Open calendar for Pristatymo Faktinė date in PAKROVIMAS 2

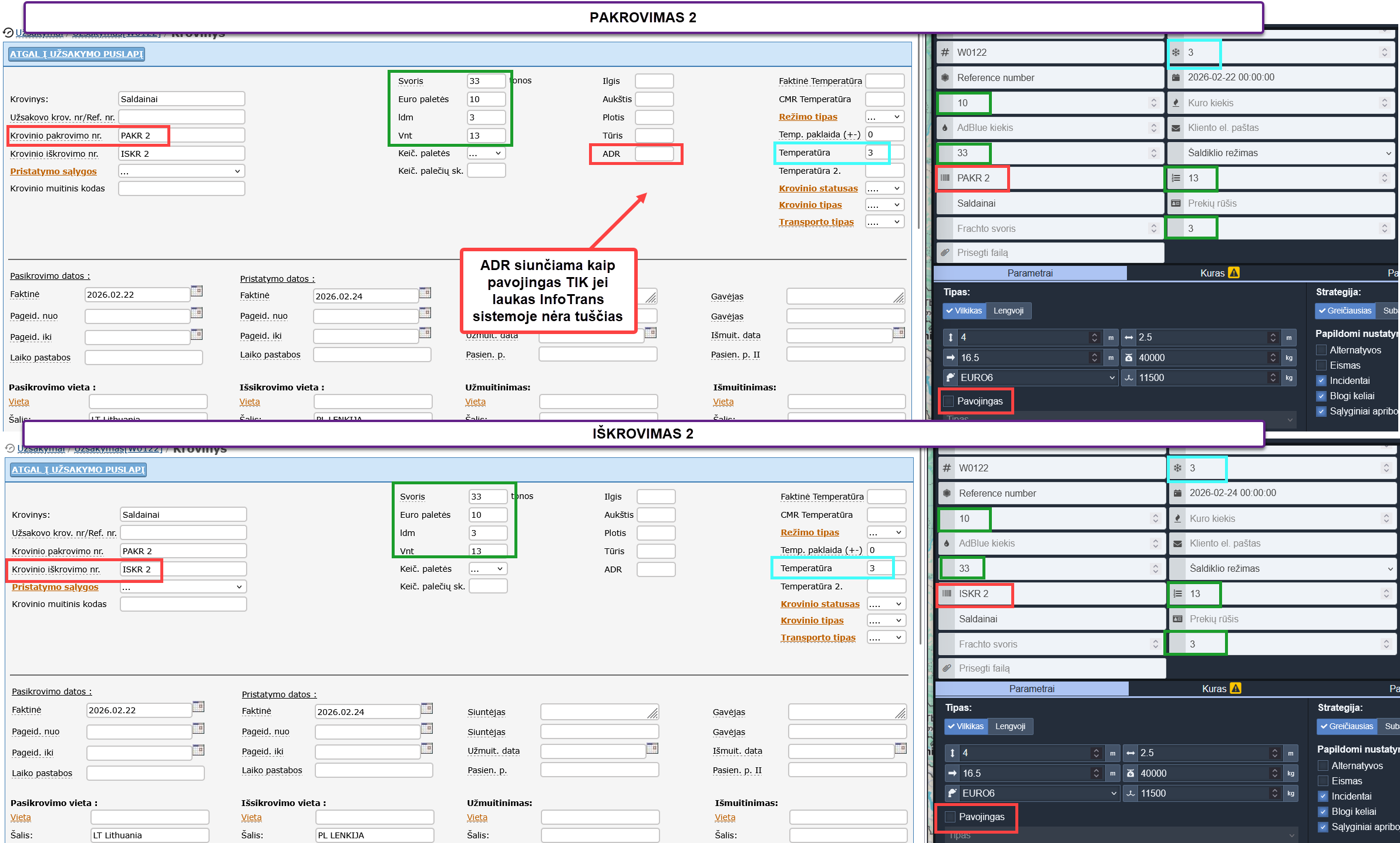click(425, 293)
